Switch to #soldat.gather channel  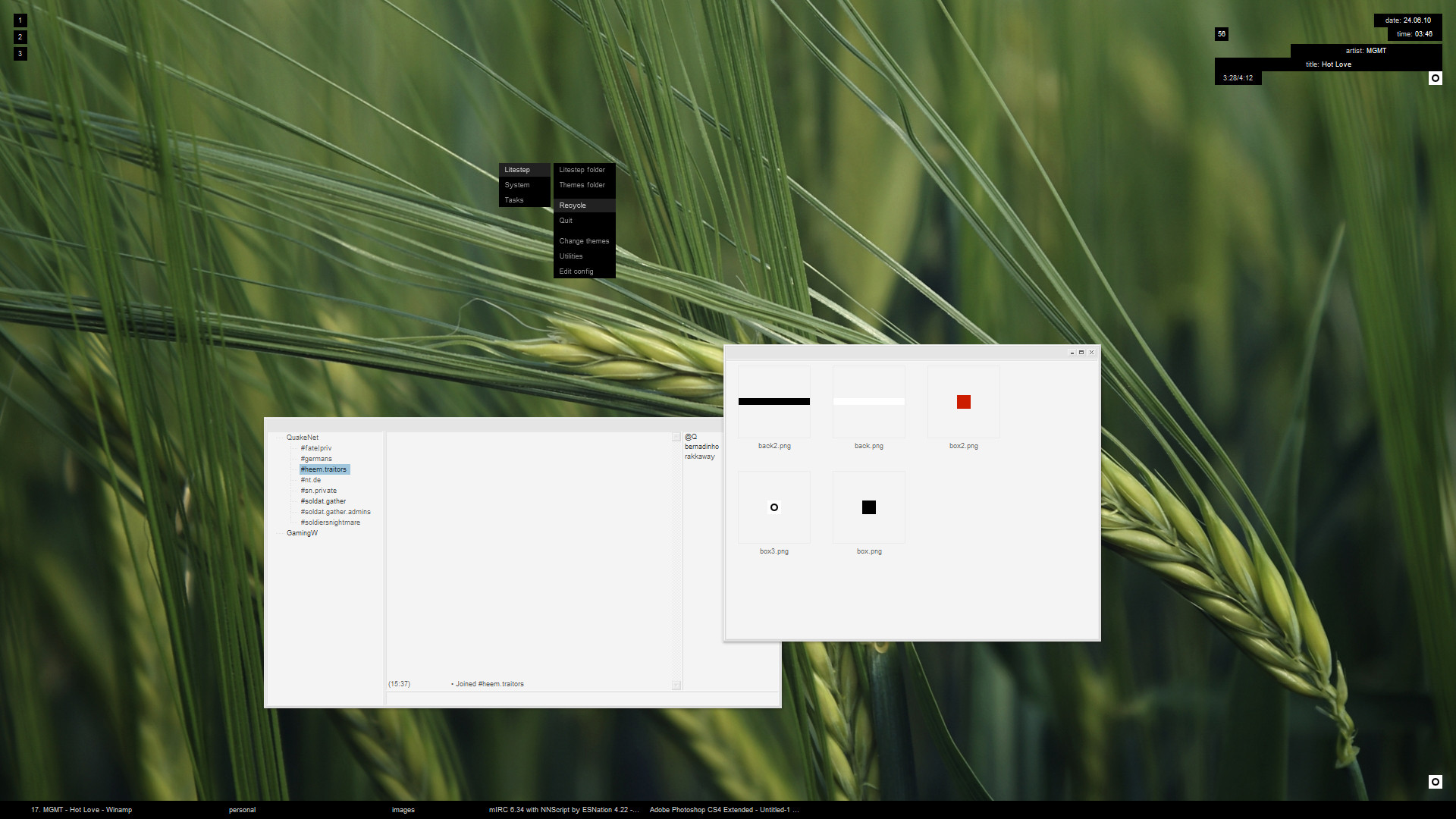[323, 501]
